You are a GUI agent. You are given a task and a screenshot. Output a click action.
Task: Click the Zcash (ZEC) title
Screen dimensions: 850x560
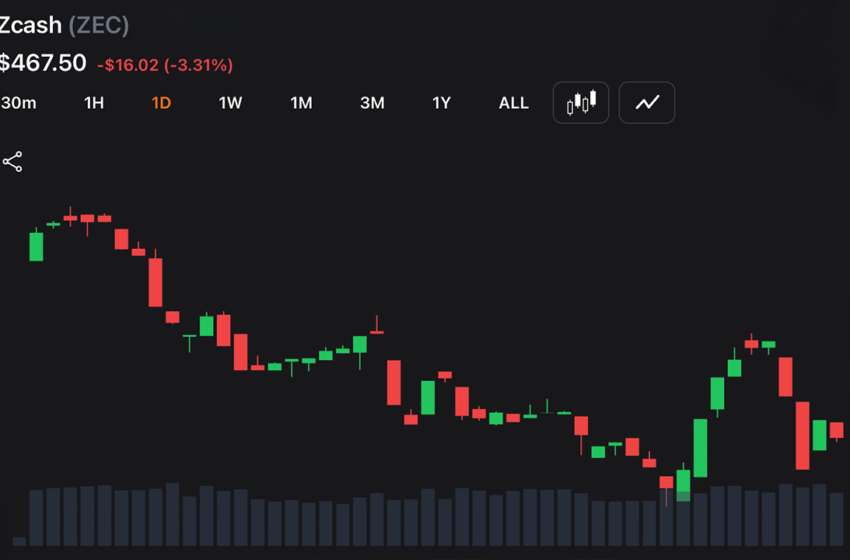tap(64, 25)
